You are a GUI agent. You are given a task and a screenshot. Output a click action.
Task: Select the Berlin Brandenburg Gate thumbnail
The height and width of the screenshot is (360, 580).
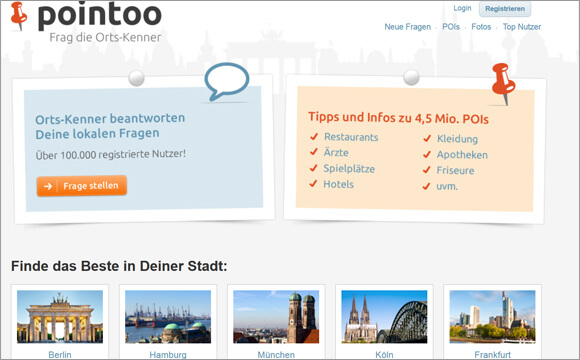click(60, 317)
